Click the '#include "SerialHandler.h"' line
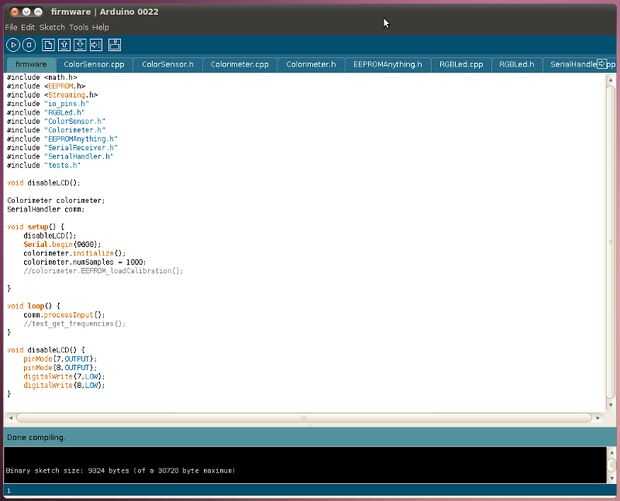 tap(60, 156)
